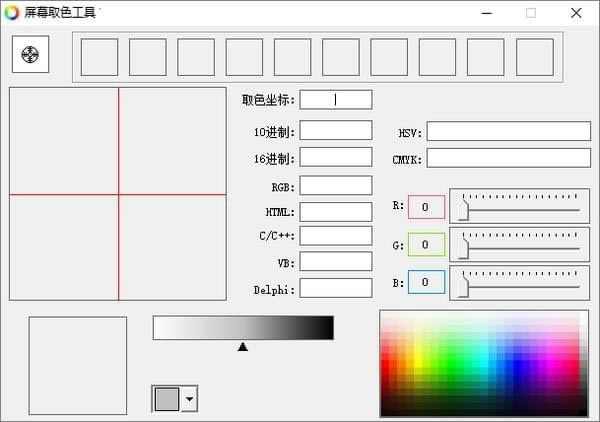
Task: Click the gray color swatch button
Action: (x=167, y=399)
